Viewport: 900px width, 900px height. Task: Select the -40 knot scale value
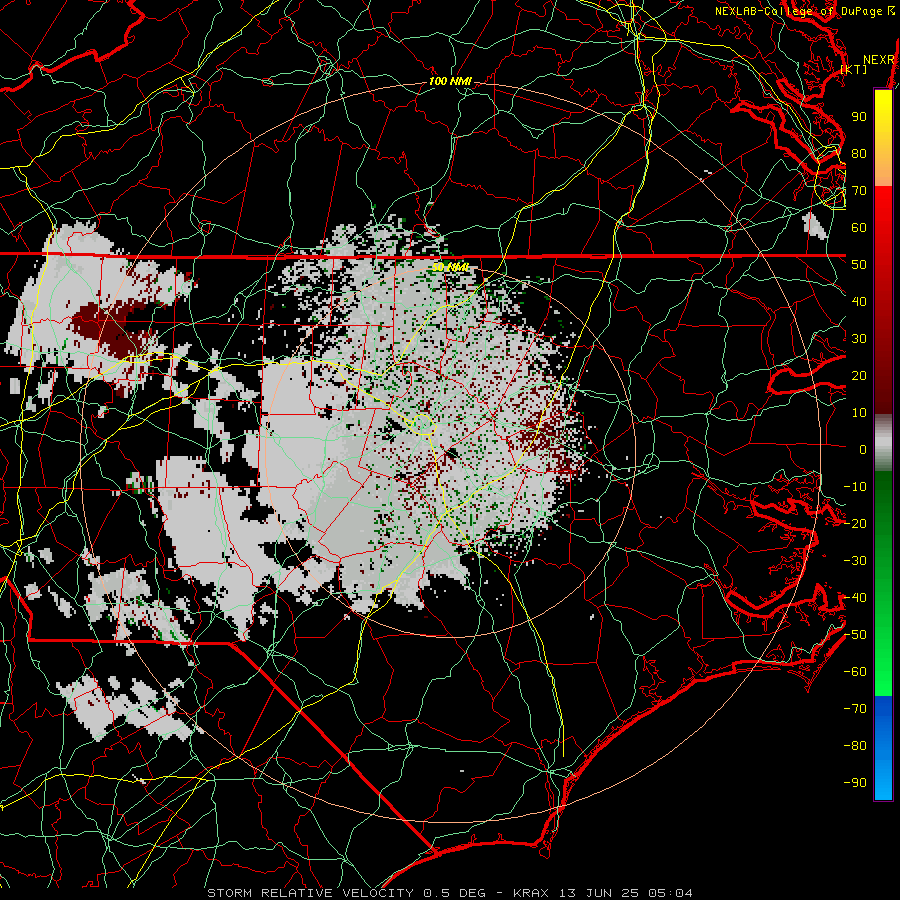tap(855, 598)
